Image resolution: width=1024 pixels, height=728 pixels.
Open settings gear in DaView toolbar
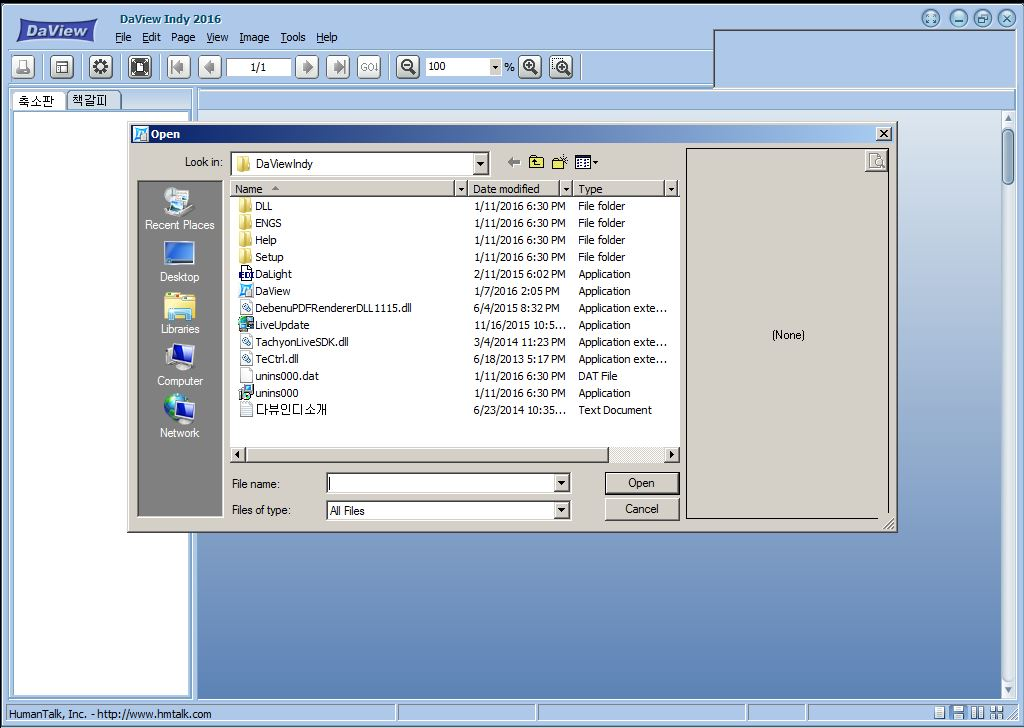101,67
